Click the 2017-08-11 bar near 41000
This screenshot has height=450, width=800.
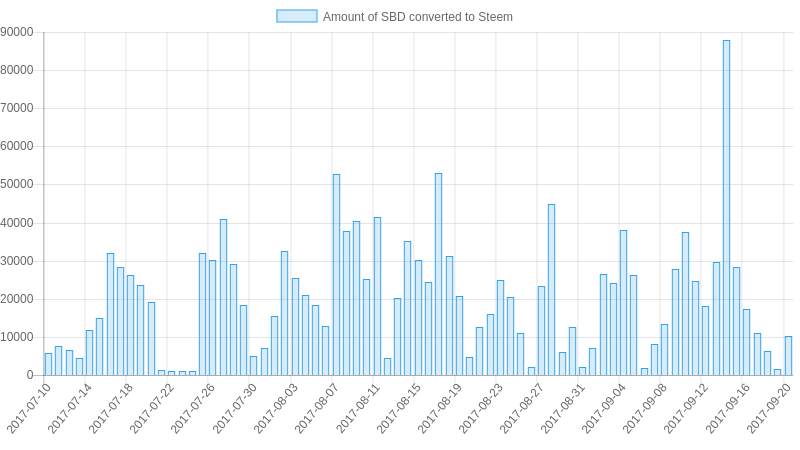click(x=378, y=296)
